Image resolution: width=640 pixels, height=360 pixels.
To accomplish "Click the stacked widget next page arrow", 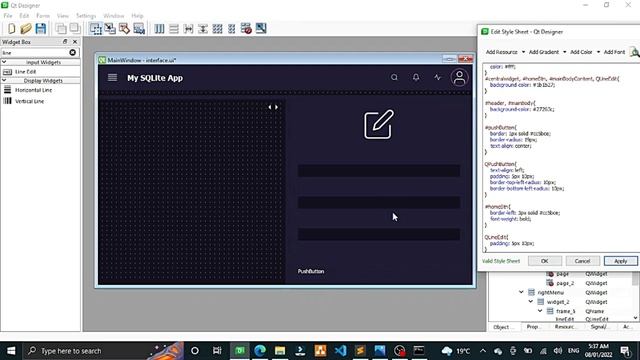I will pos(276,107).
